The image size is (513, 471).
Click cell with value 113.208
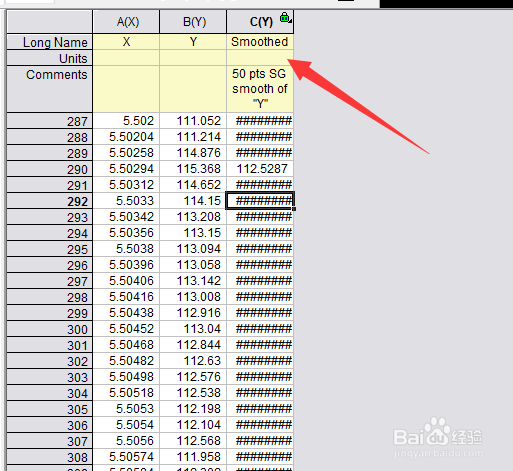click(x=193, y=217)
